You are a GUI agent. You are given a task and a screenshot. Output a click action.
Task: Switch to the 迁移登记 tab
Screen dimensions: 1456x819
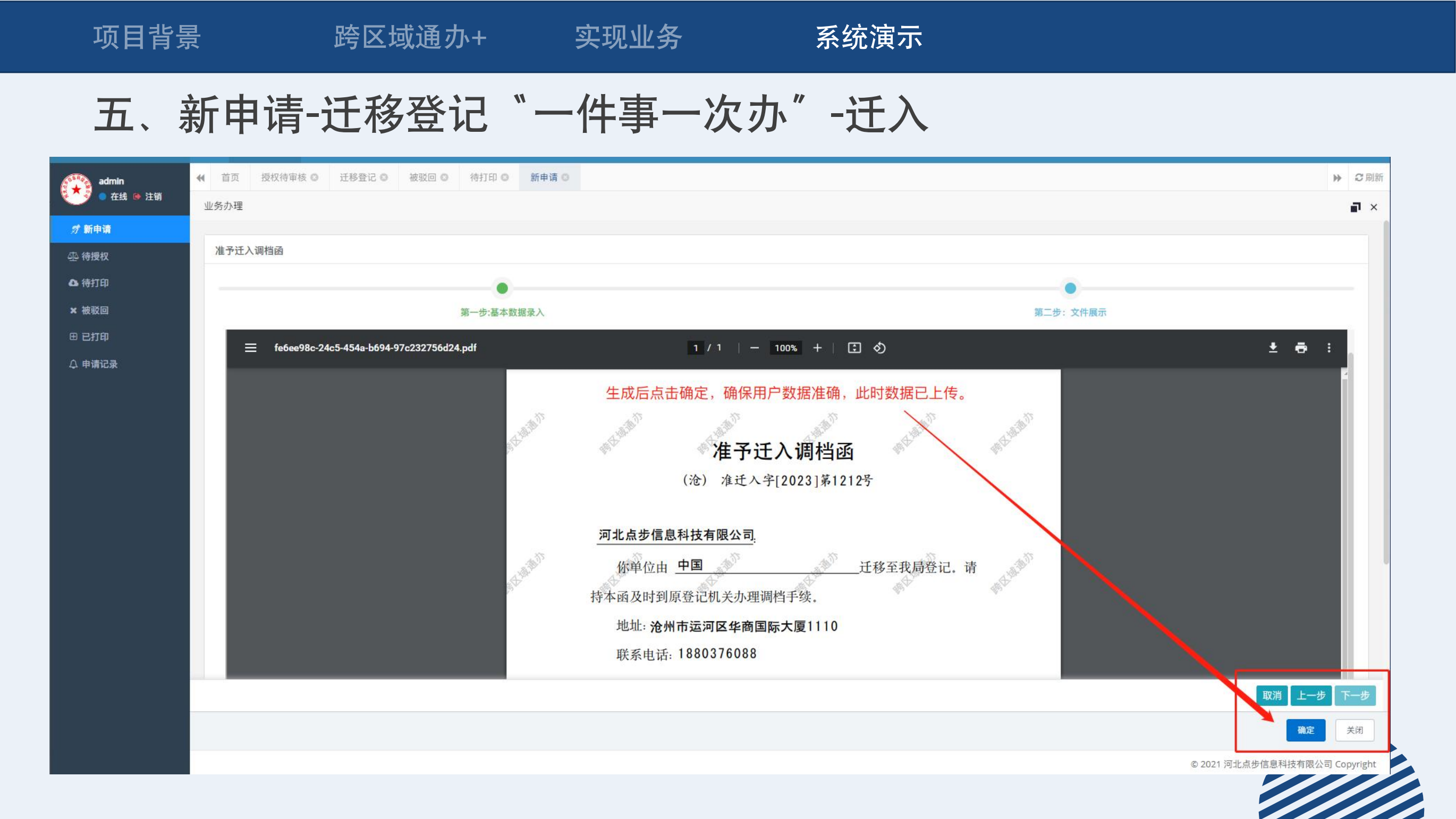(357, 178)
